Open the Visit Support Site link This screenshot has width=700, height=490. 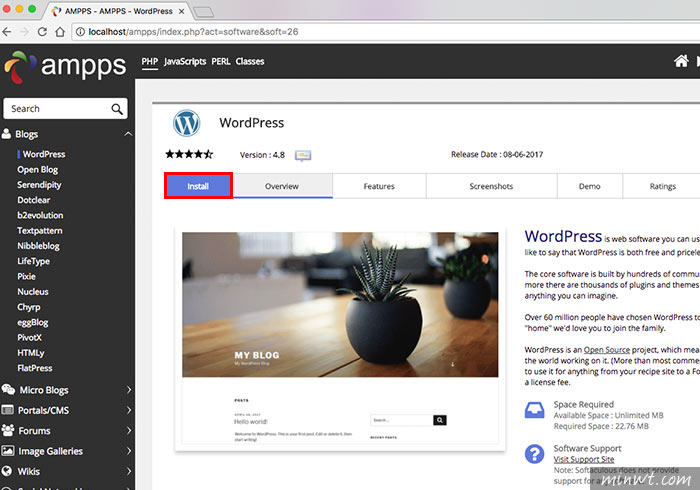[x=583, y=459]
